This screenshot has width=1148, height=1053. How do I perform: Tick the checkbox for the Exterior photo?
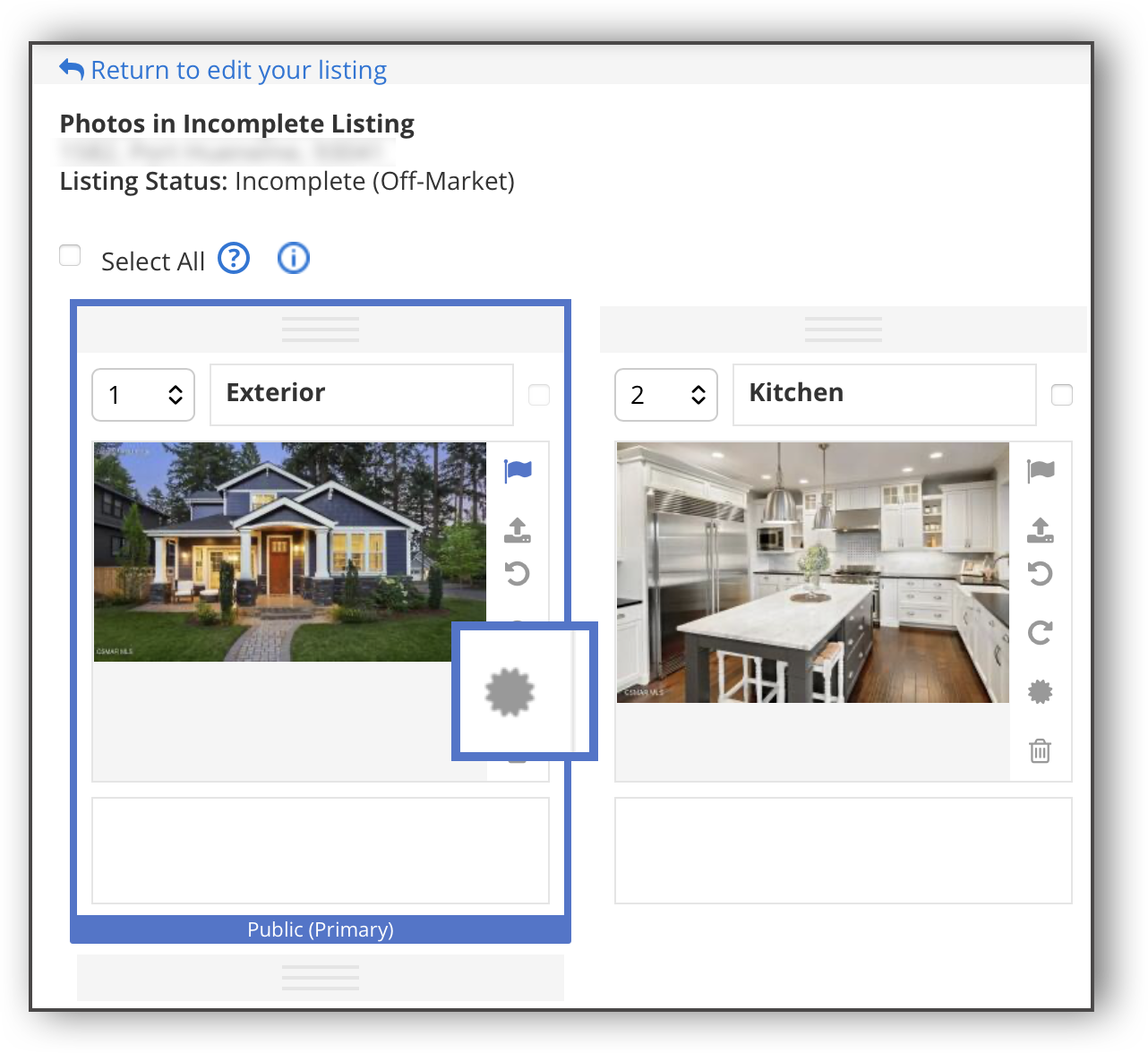tap(539, 395)
